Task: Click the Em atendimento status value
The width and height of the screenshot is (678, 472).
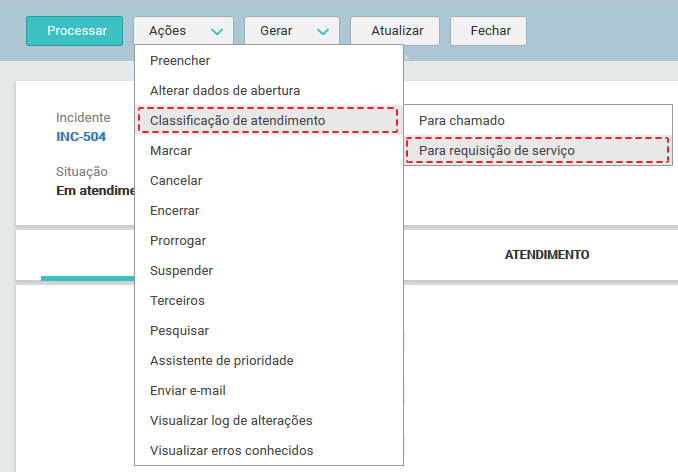Action: tap(96, 191)
